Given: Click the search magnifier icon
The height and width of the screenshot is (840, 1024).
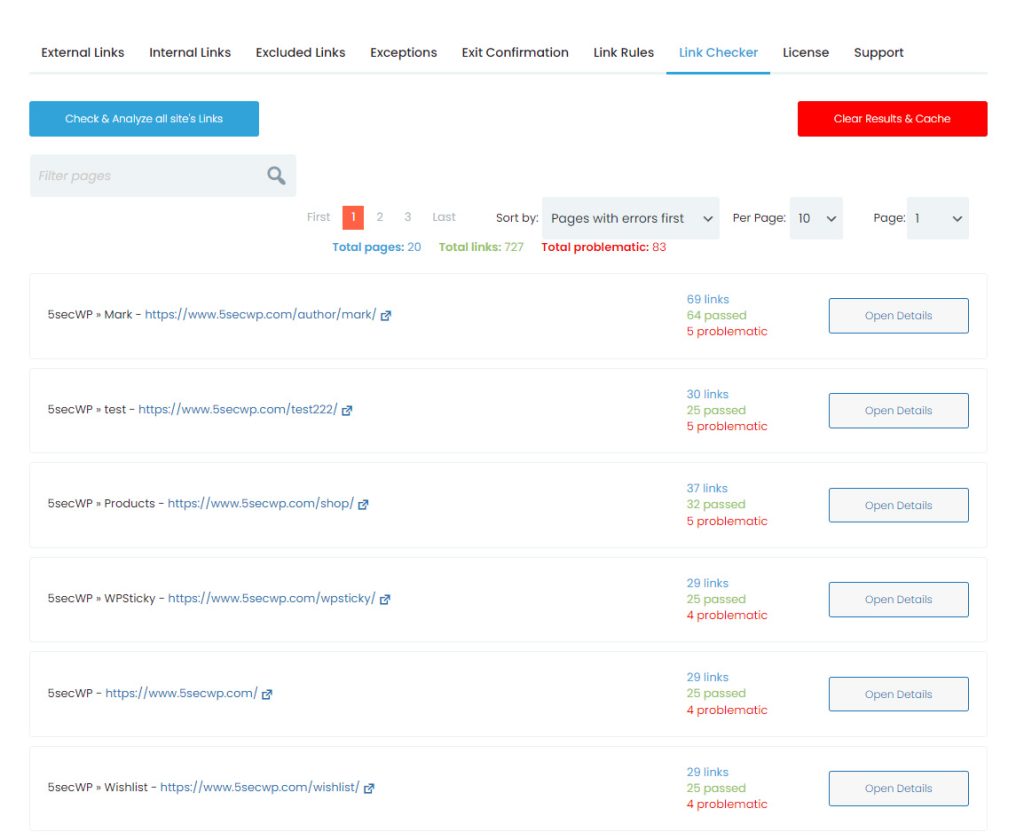Looking at the screenshot, I should click(274, 174).
